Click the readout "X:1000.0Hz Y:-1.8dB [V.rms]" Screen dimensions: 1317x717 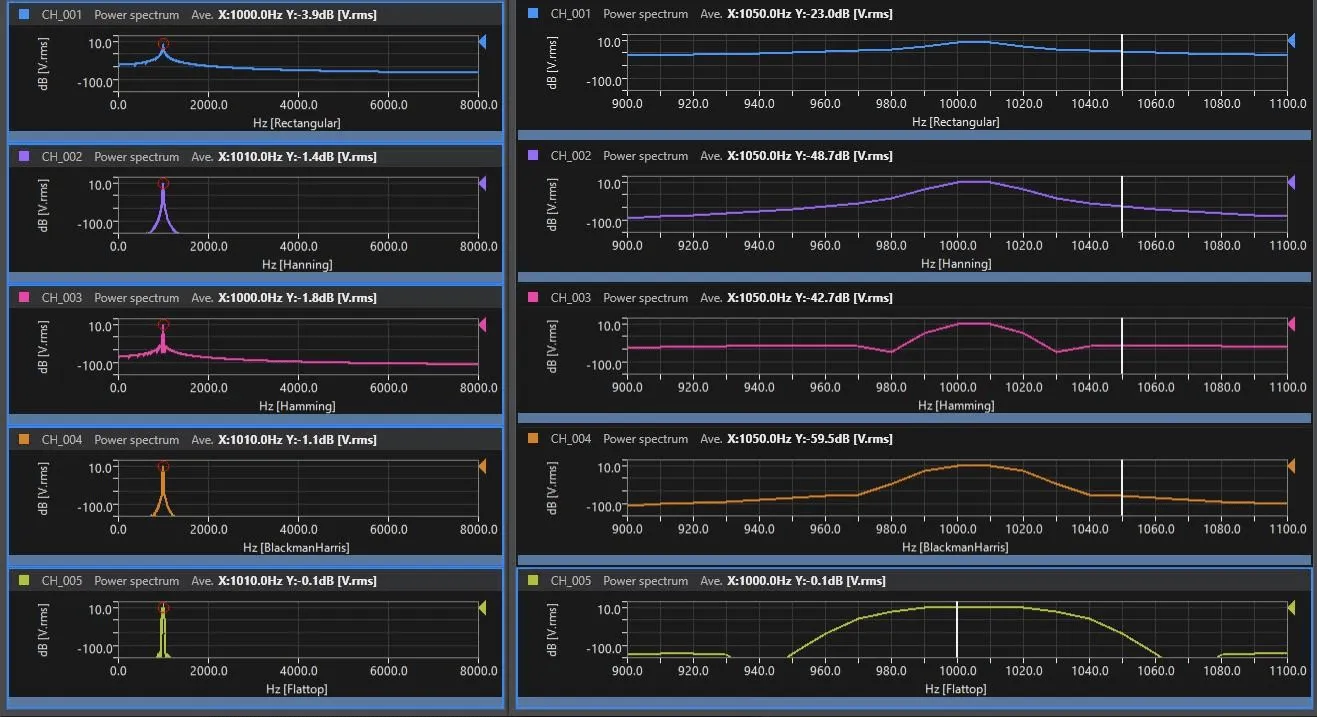[x=297, y=298]
